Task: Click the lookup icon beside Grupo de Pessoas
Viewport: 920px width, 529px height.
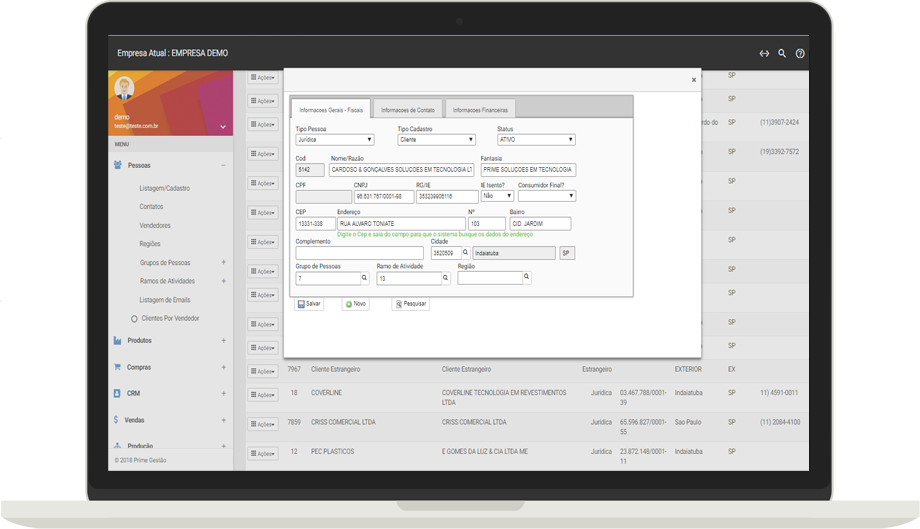Action: 364,278
